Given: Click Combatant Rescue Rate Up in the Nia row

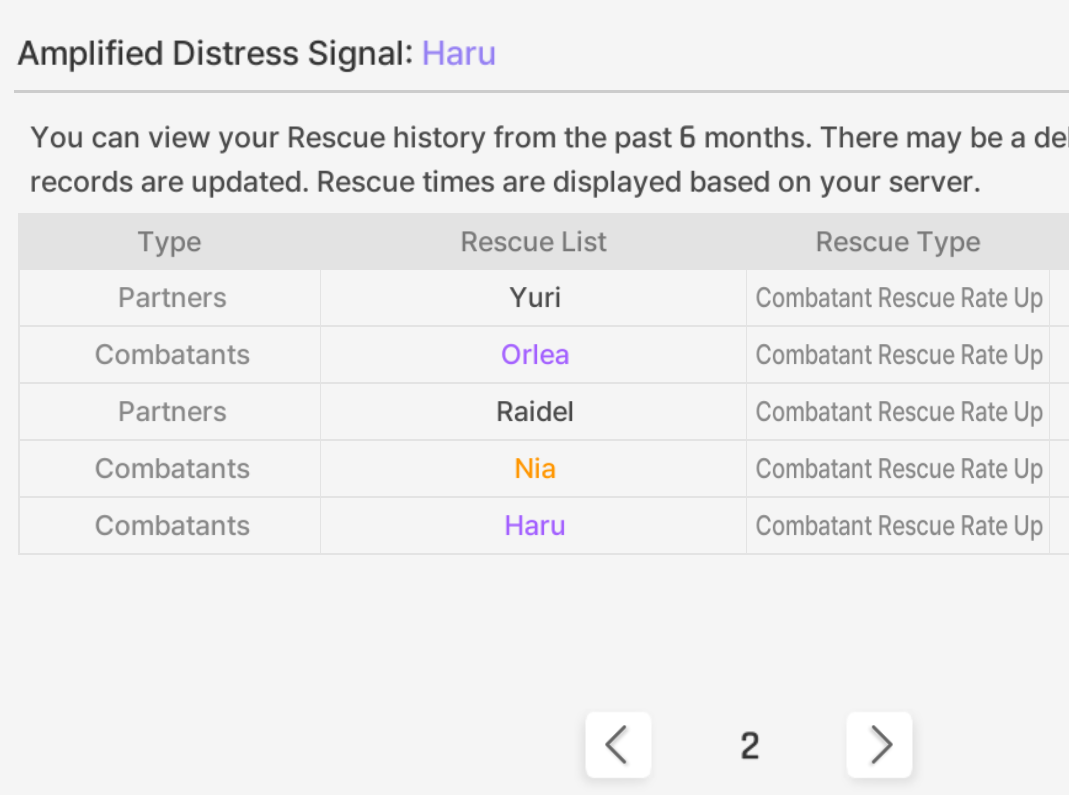Looking at the screenshot, I should 899,469.
